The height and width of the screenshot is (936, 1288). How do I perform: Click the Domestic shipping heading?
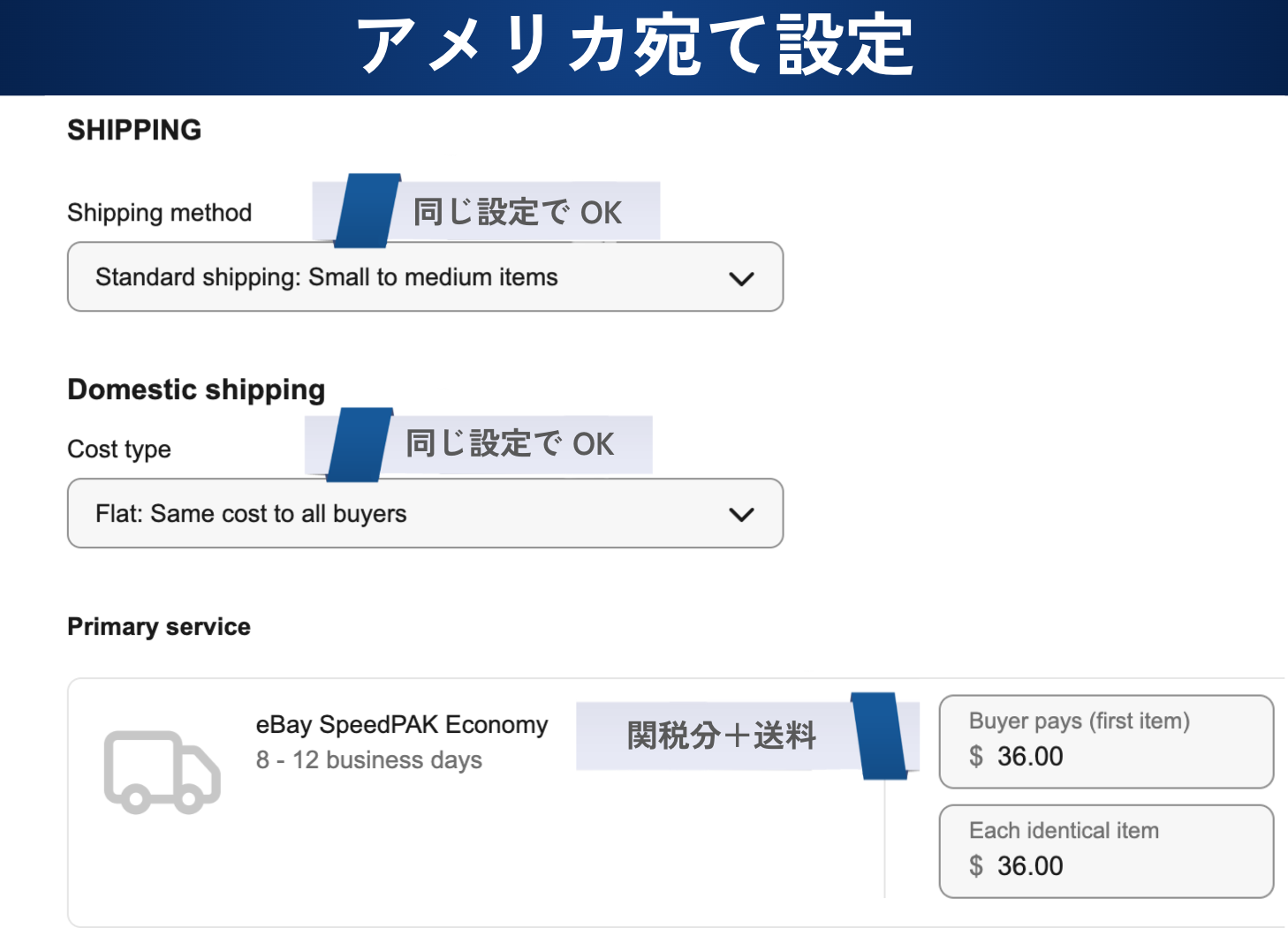point(196,389)
